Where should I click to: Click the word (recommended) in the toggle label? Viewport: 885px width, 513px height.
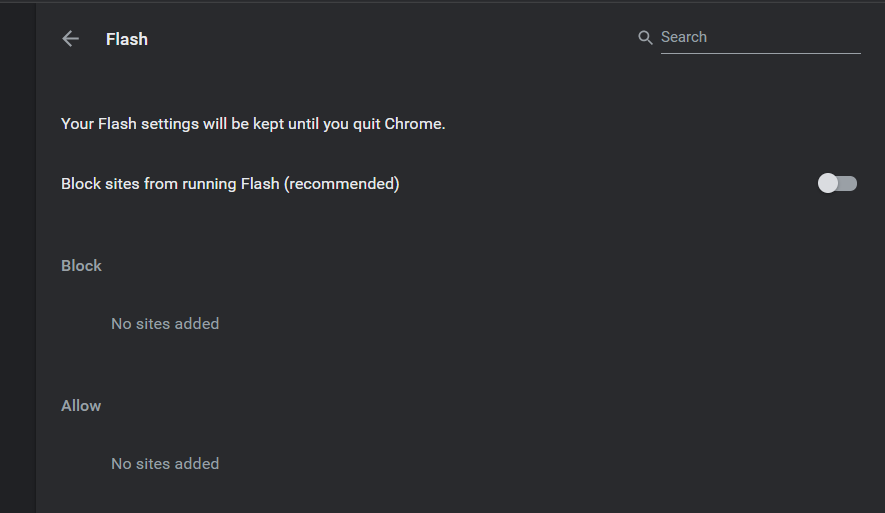tap(342, 184)
